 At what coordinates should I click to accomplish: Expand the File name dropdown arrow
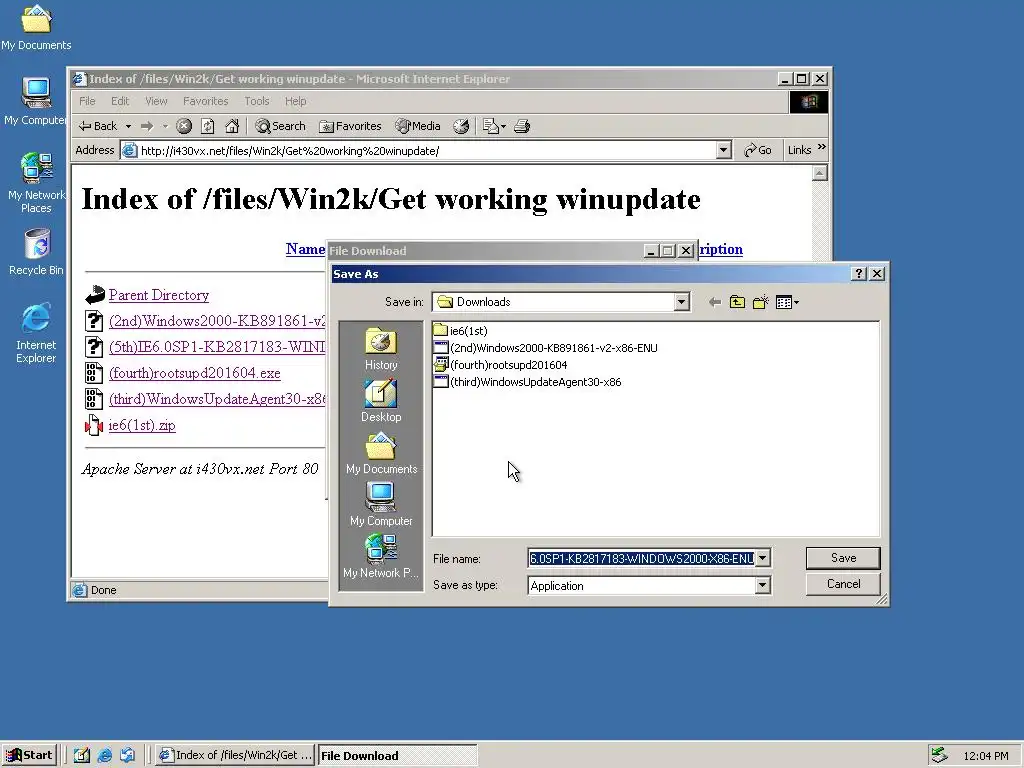(x=763, y=558)
